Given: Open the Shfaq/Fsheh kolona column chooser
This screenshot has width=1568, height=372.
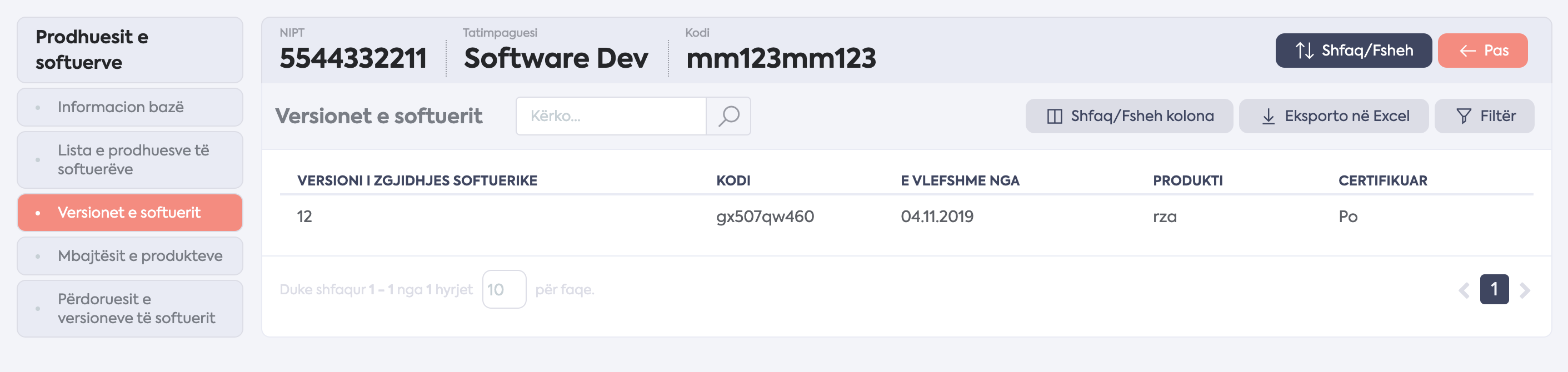Looking at the screenshot, I should [1128, 116].
